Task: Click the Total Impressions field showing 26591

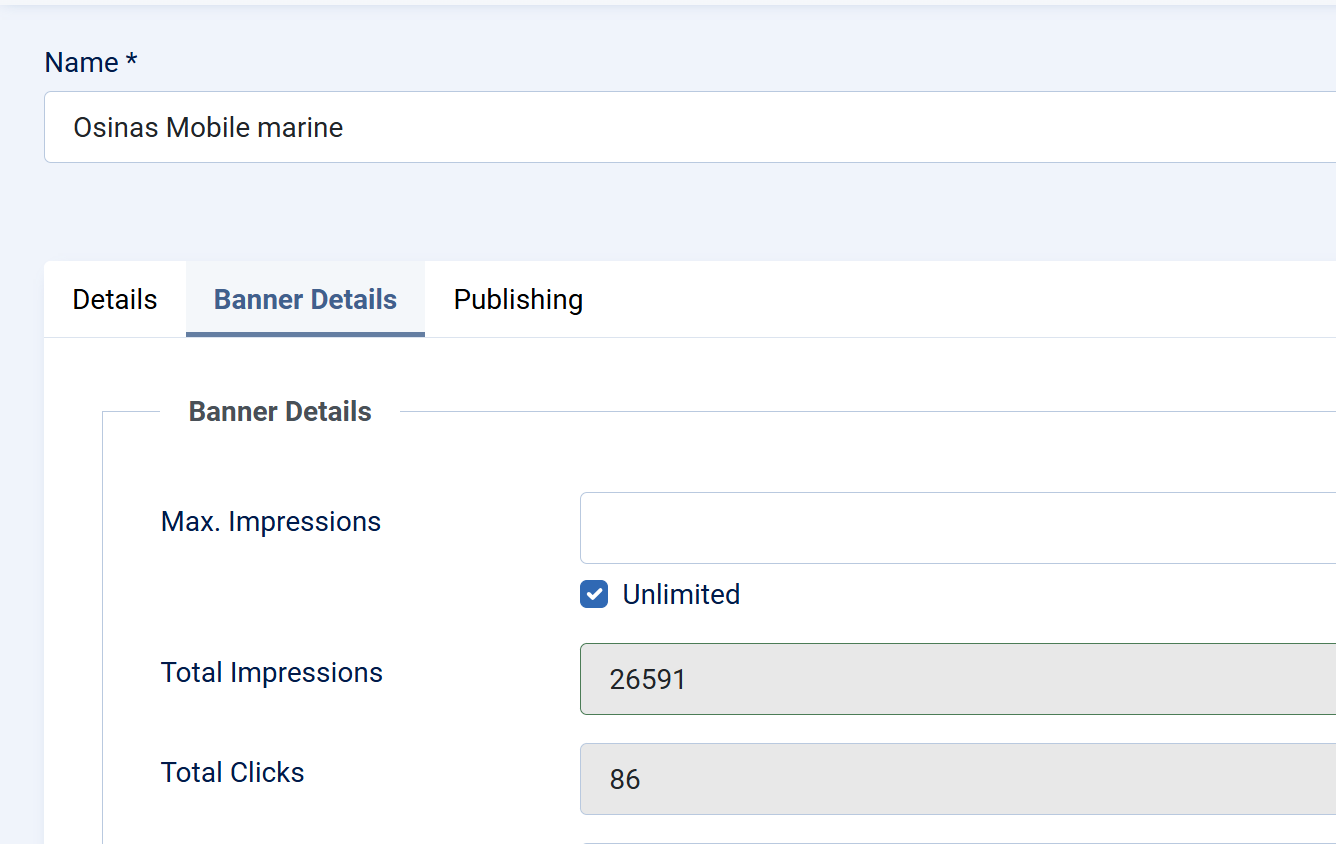Action: coord(958,679)
